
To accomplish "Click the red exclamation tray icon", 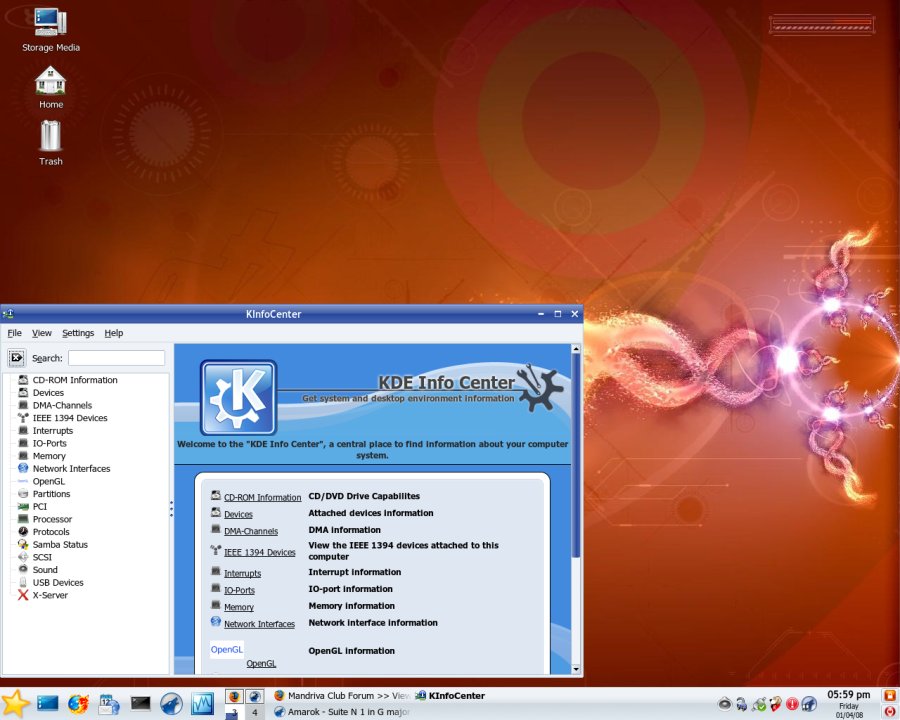I will 792,703.
